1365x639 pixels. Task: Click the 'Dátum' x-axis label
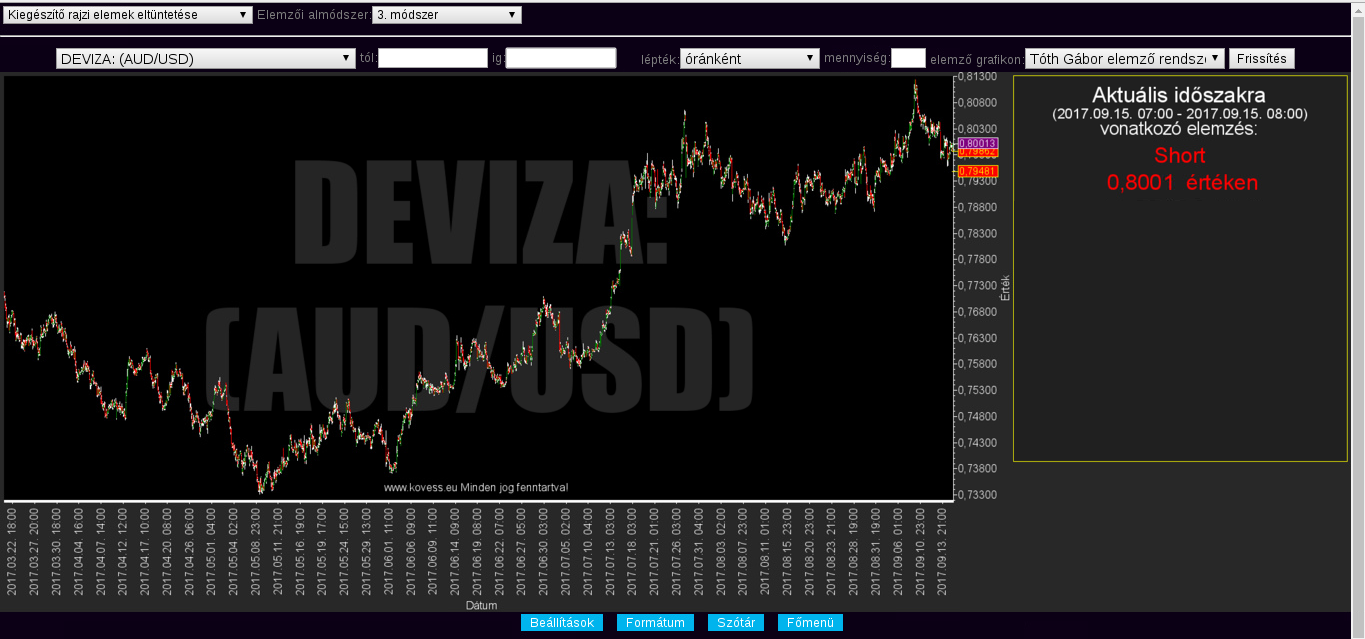point(480,606)
